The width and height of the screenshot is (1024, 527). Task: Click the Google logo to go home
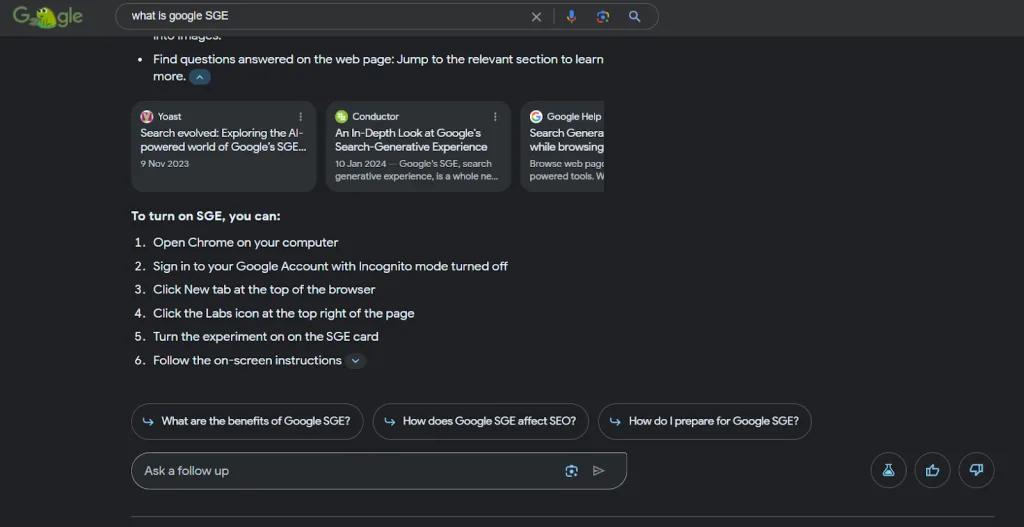coord(47,17)
